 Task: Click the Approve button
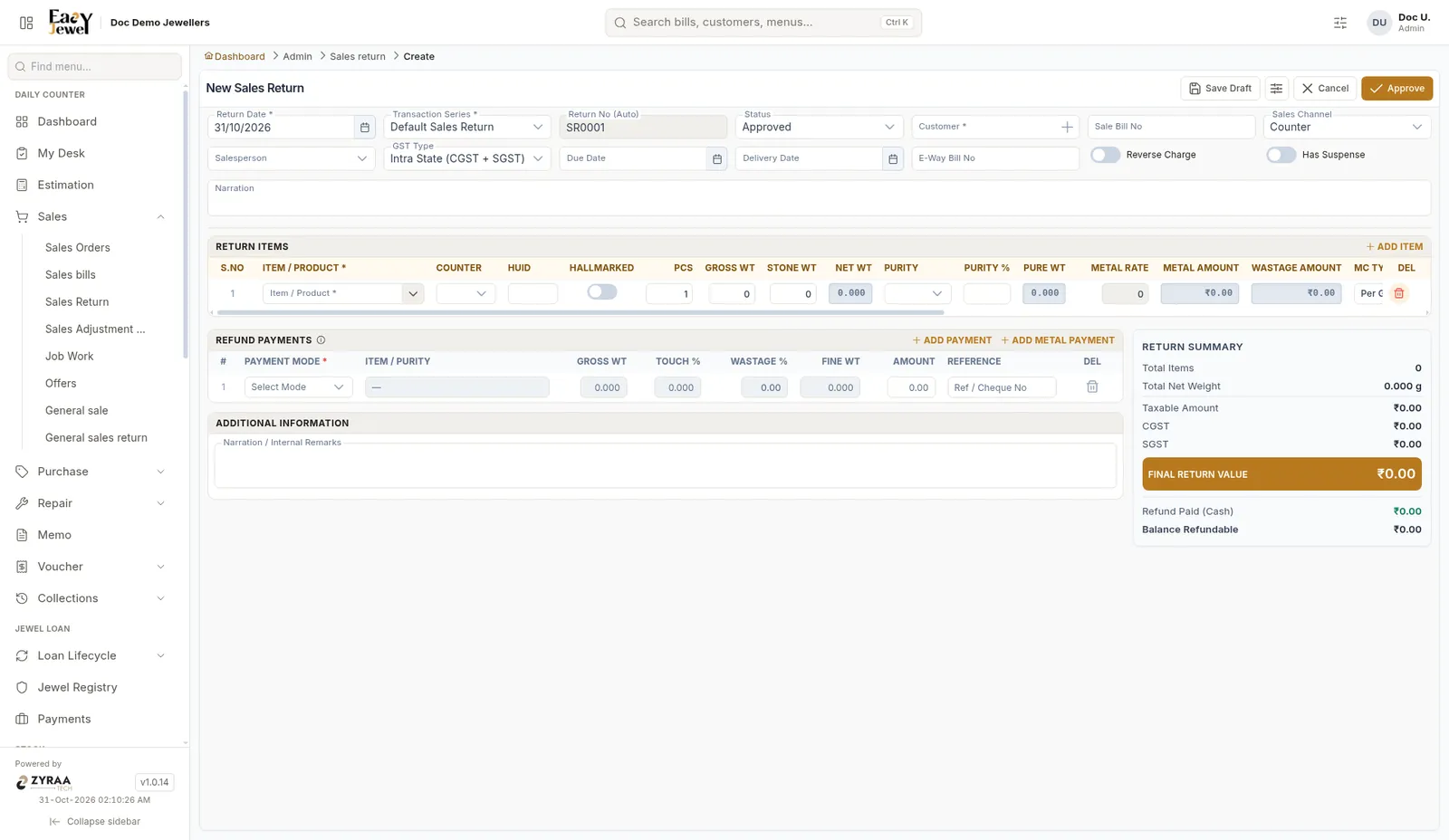(1396, 89)
